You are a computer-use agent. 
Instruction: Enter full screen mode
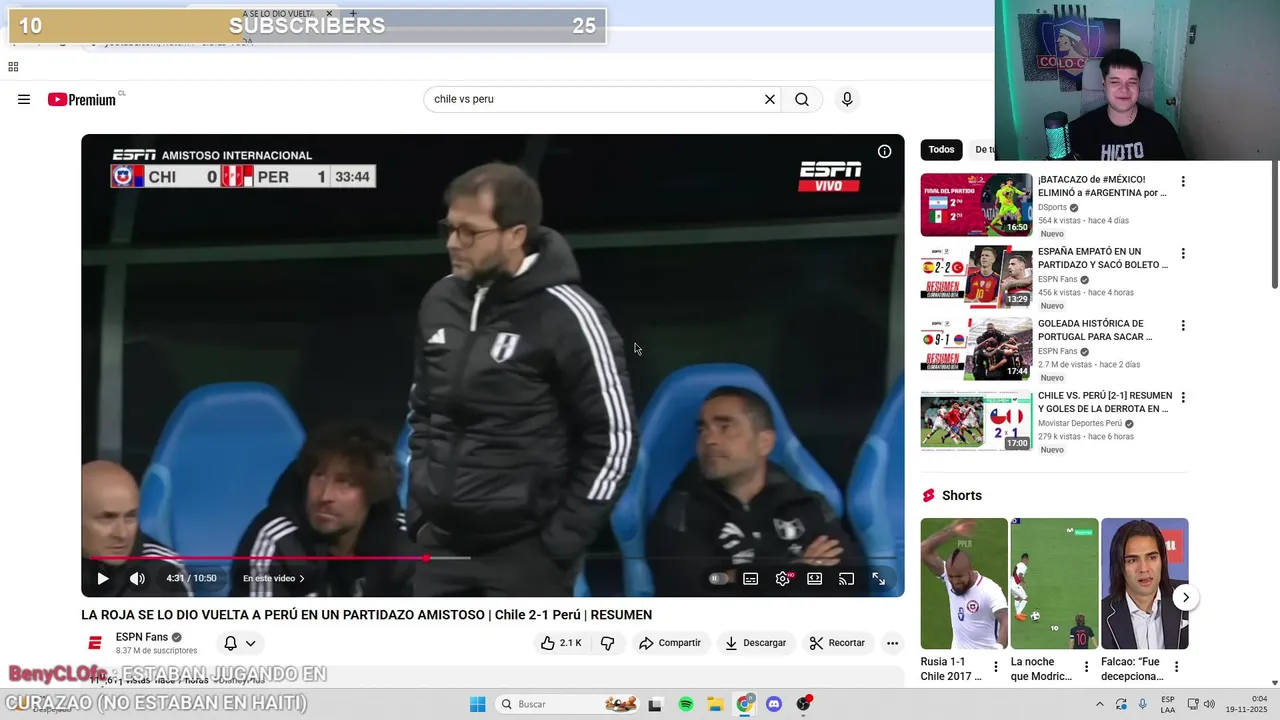(878, 578)
